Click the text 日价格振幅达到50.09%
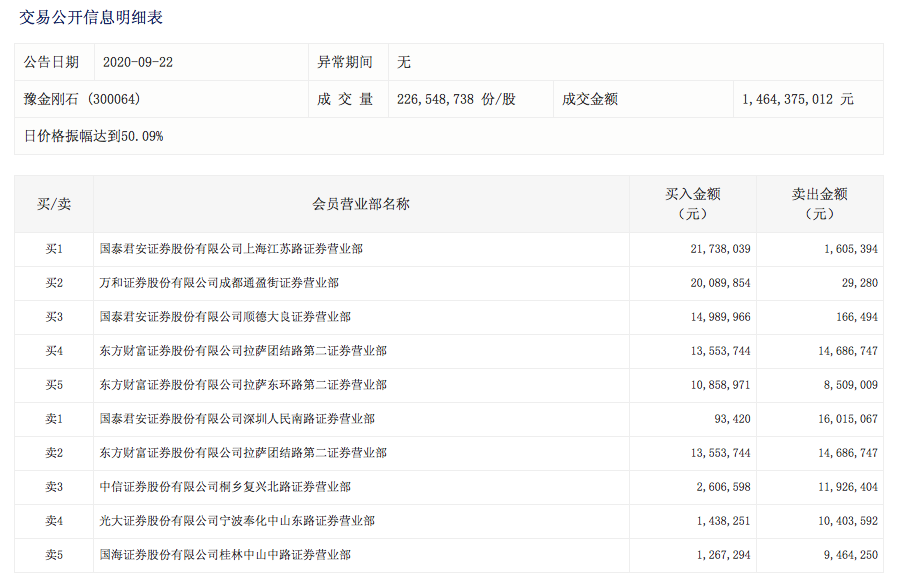This screenshot has height=575, width=897. [93, 136]
